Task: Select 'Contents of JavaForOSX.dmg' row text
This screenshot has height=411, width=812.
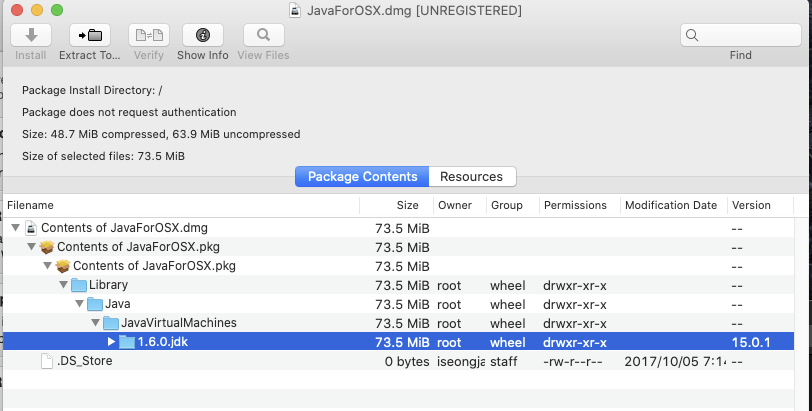Action: pos(124,228)
